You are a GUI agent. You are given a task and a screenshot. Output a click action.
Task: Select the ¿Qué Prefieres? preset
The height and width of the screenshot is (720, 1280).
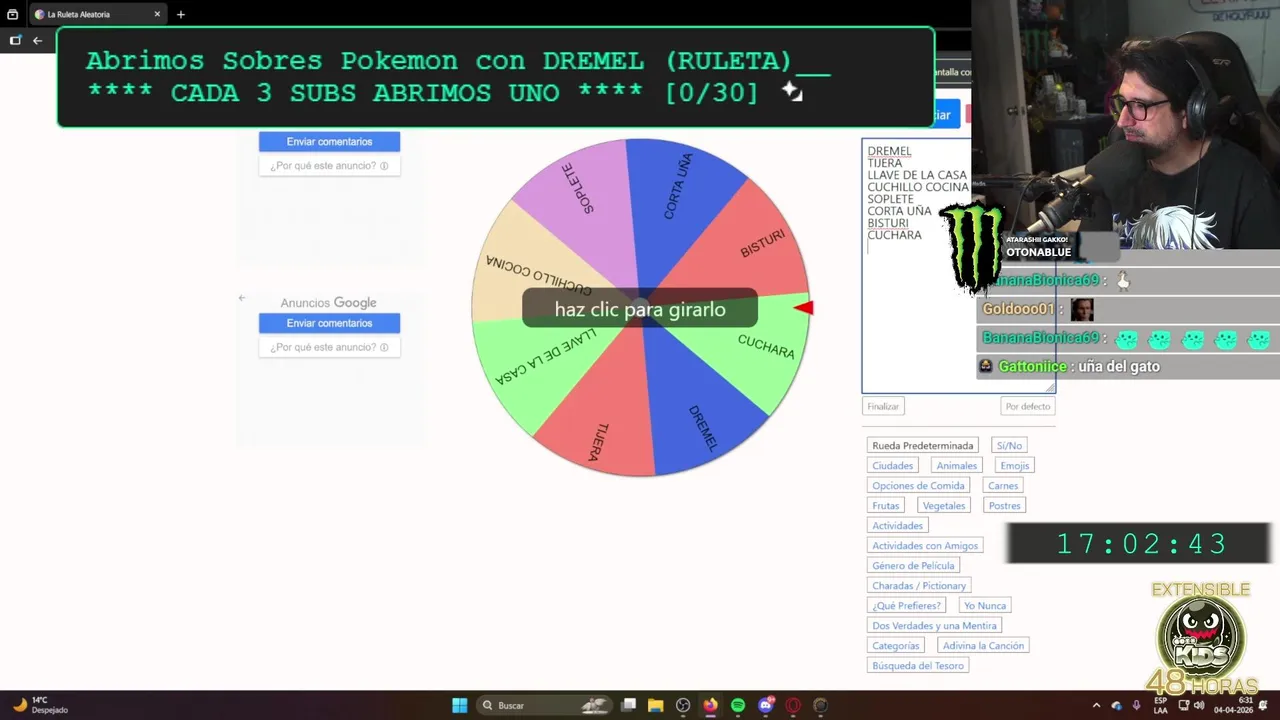pyautogui.click(x=906, y=606)
